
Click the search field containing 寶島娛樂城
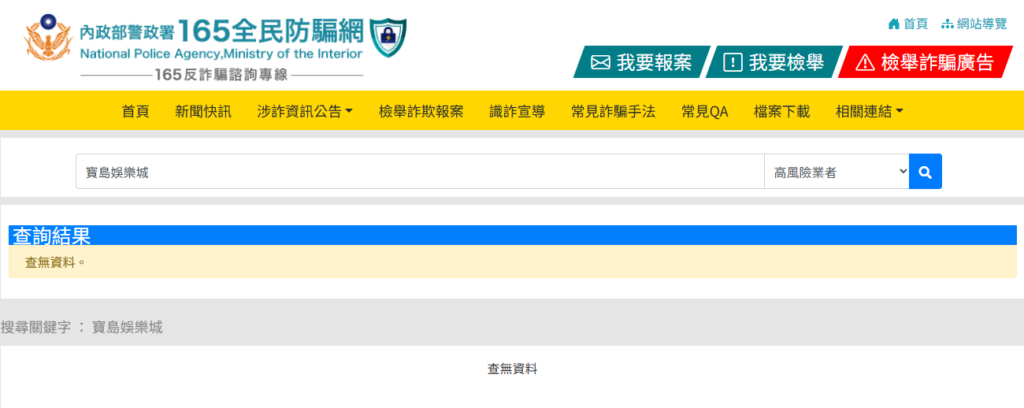pos(420,172)
